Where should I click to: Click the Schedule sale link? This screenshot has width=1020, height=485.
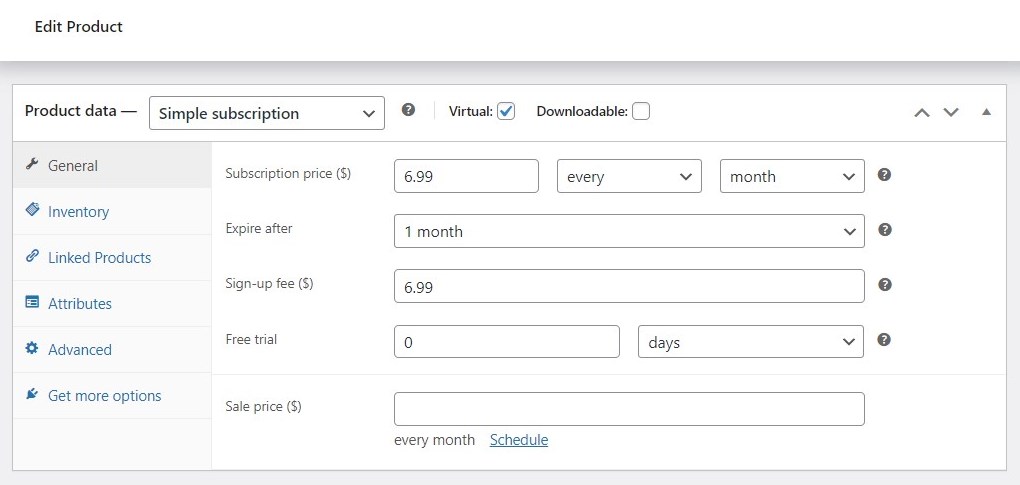(518, 439)
